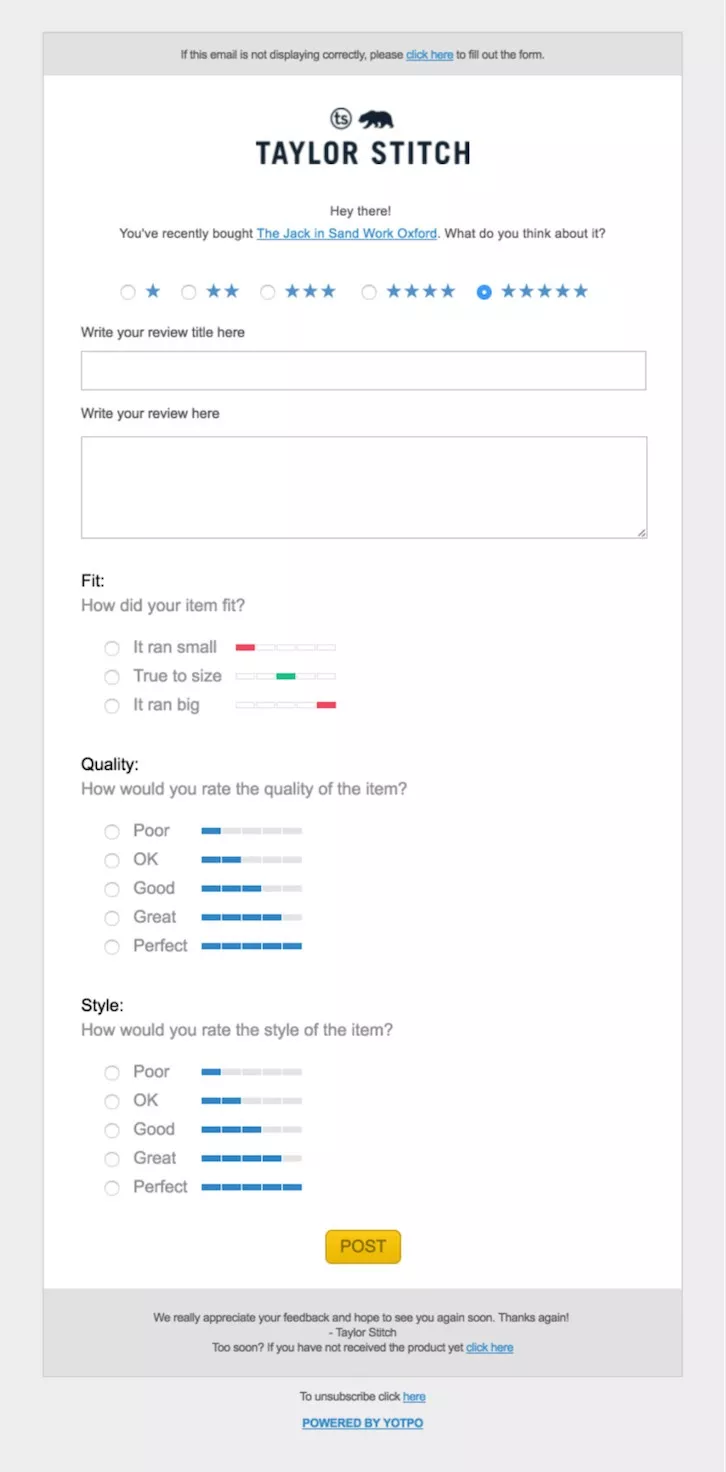Click the five stars rating icon
This screenshot has width=726, height=1472.
[544, 292]
